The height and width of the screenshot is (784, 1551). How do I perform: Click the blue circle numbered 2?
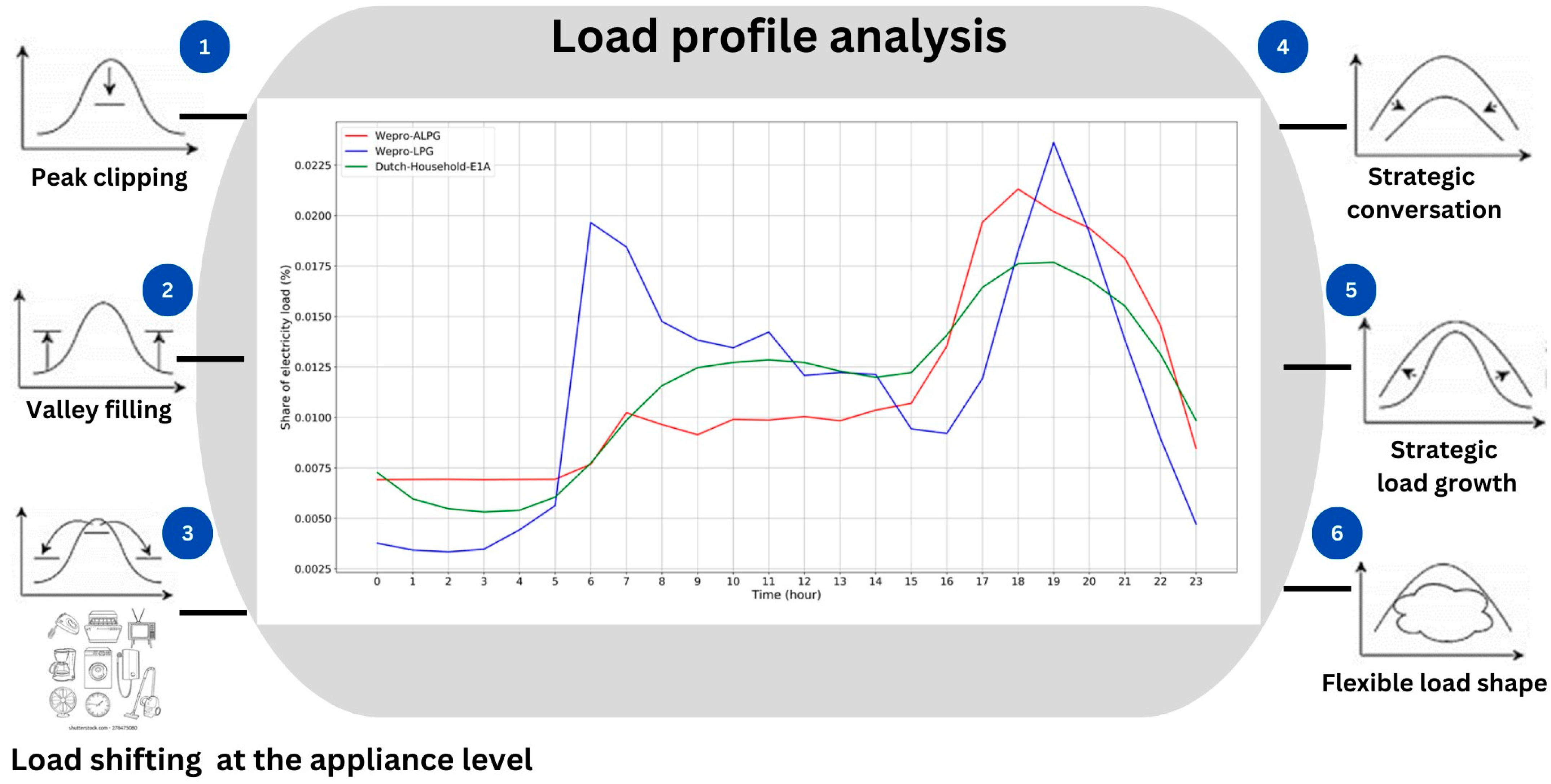167,290
